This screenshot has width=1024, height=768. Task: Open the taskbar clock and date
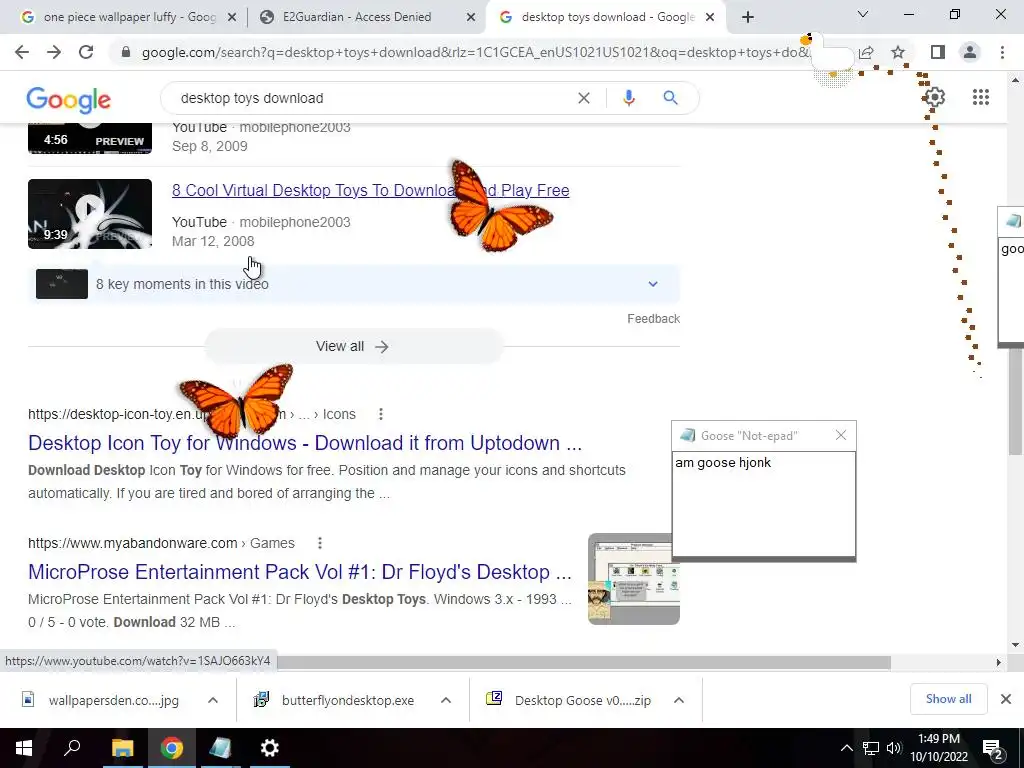pyautogui.click(x=938, y=748)
